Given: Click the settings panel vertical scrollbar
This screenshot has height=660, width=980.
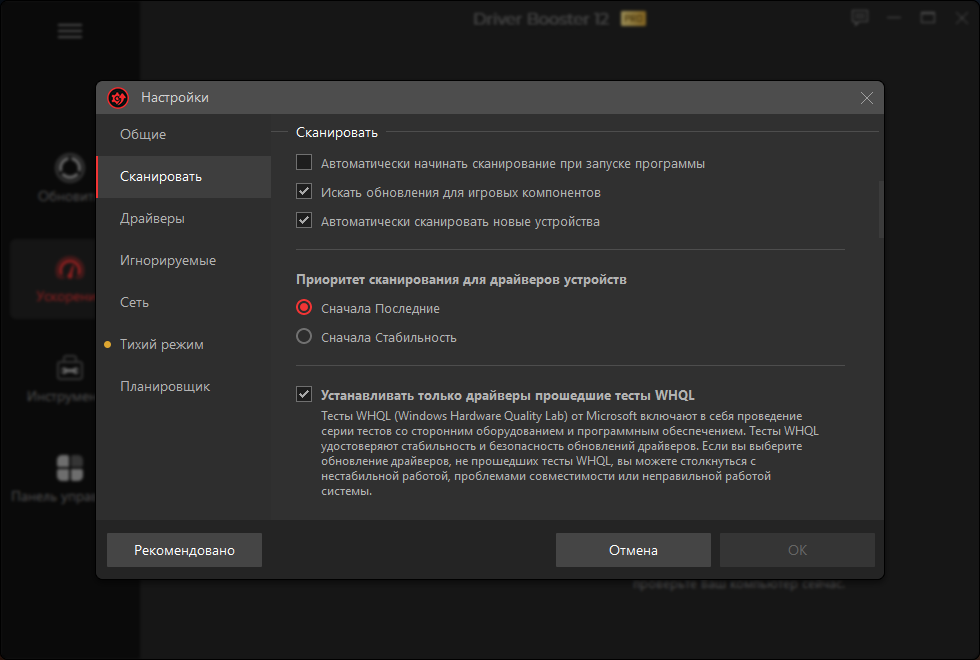Looking at the screenshot, I should pos(880,210).
